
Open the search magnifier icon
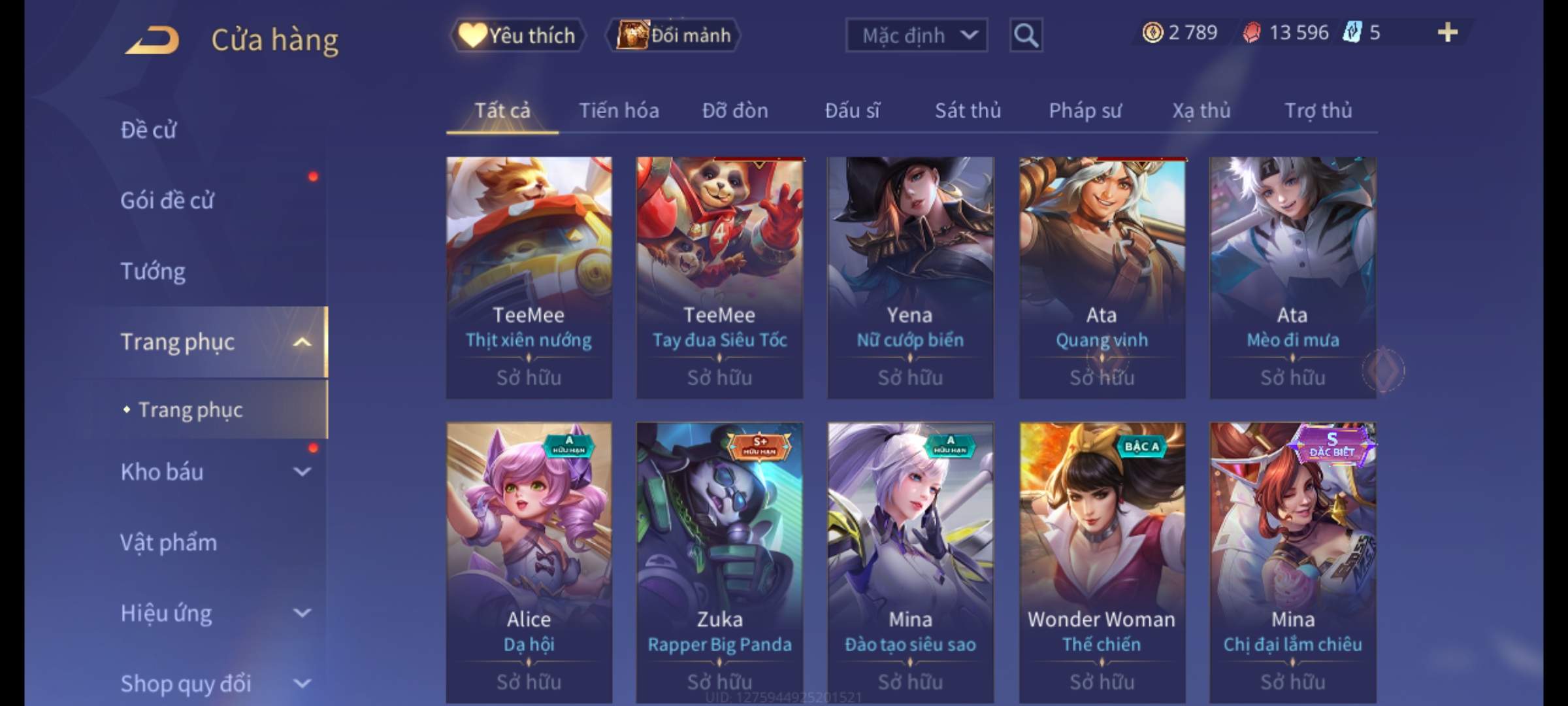click(x=1026, y=35)
